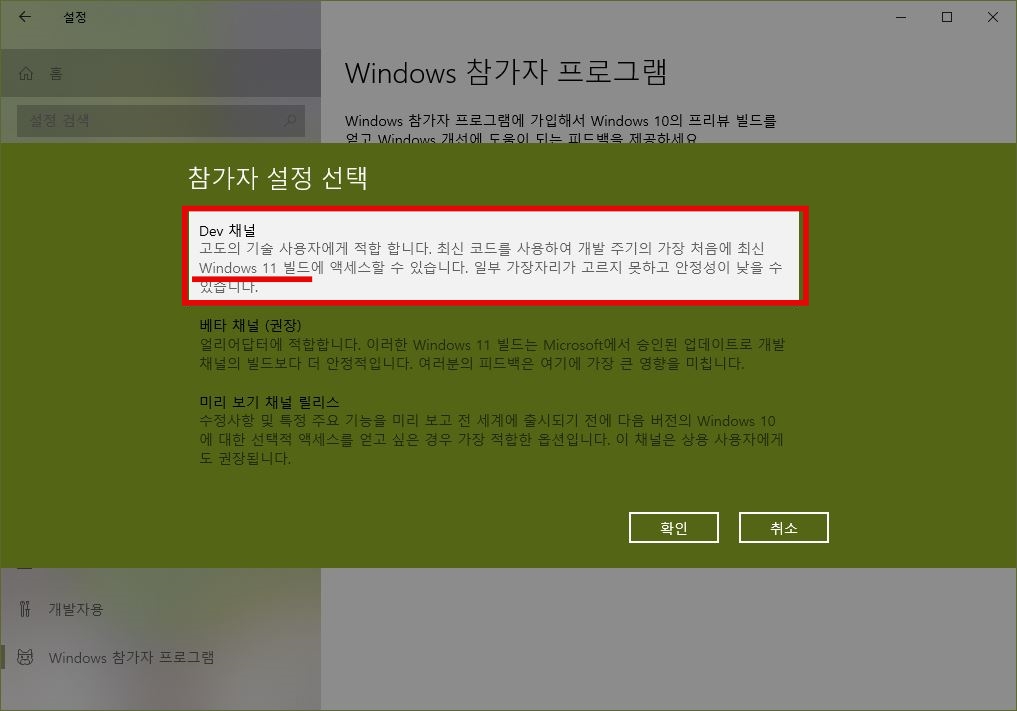Click the 설정 window title text
This screenshot has height=711, width=1017.
(x=75, y=18)
